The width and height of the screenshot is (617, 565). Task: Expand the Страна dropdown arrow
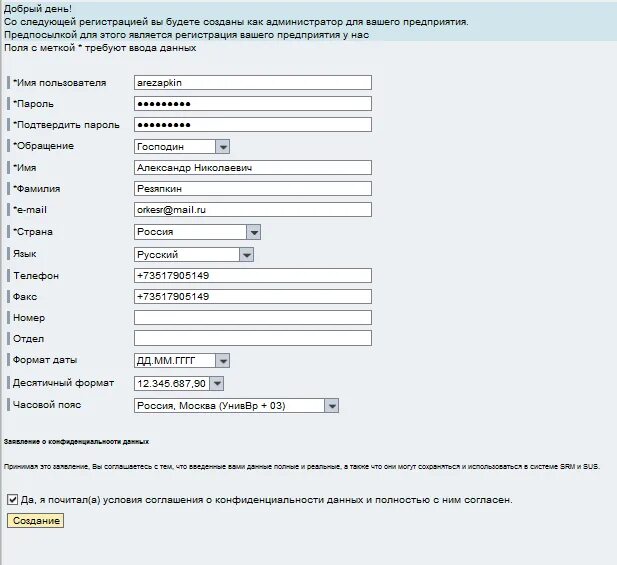[254, 232]
